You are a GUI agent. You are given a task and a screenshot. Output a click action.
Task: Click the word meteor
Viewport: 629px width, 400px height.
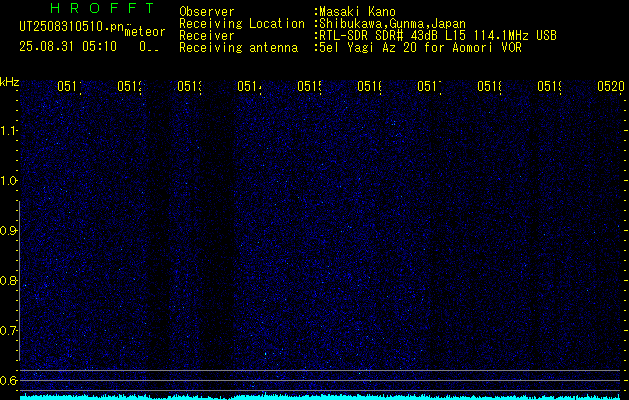click(x=145, y=32)
